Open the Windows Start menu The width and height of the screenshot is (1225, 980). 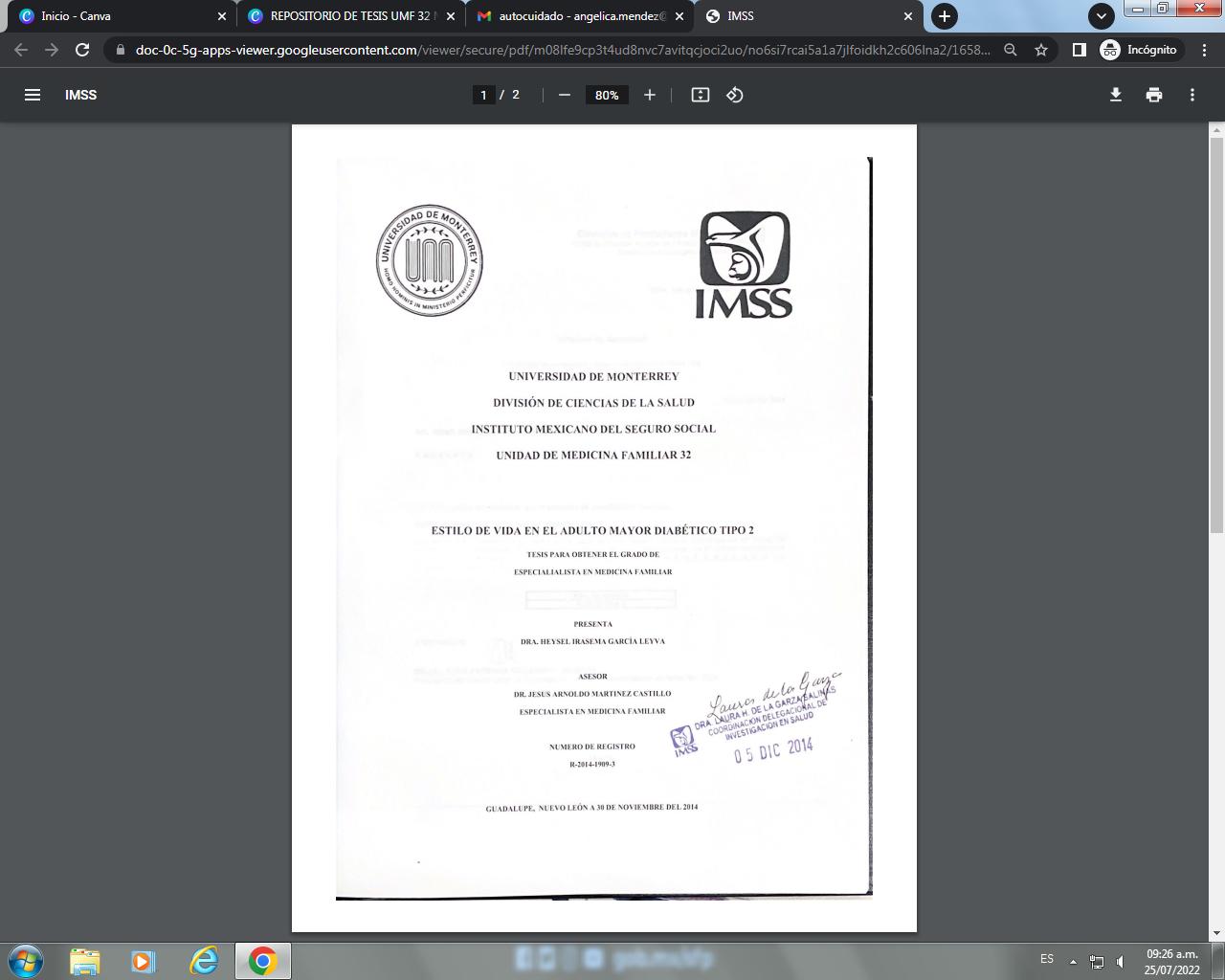26,961
